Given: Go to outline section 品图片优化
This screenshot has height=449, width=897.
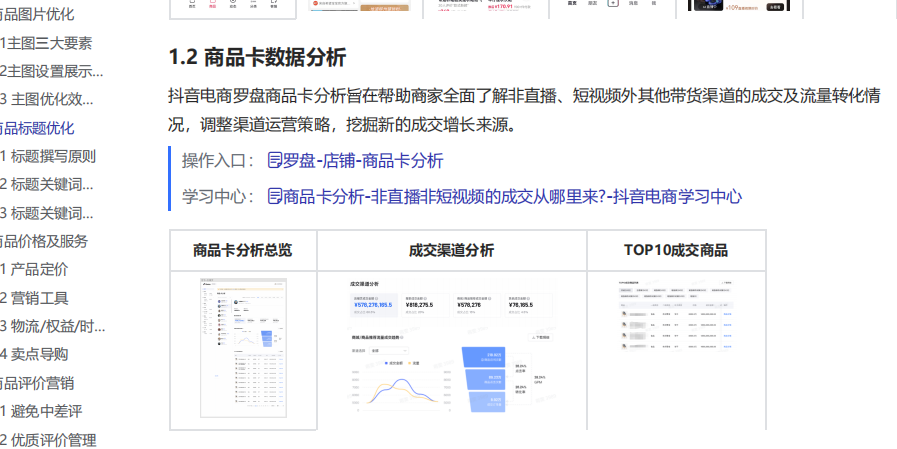Looking at the screenshot, I should pos(37,14).
